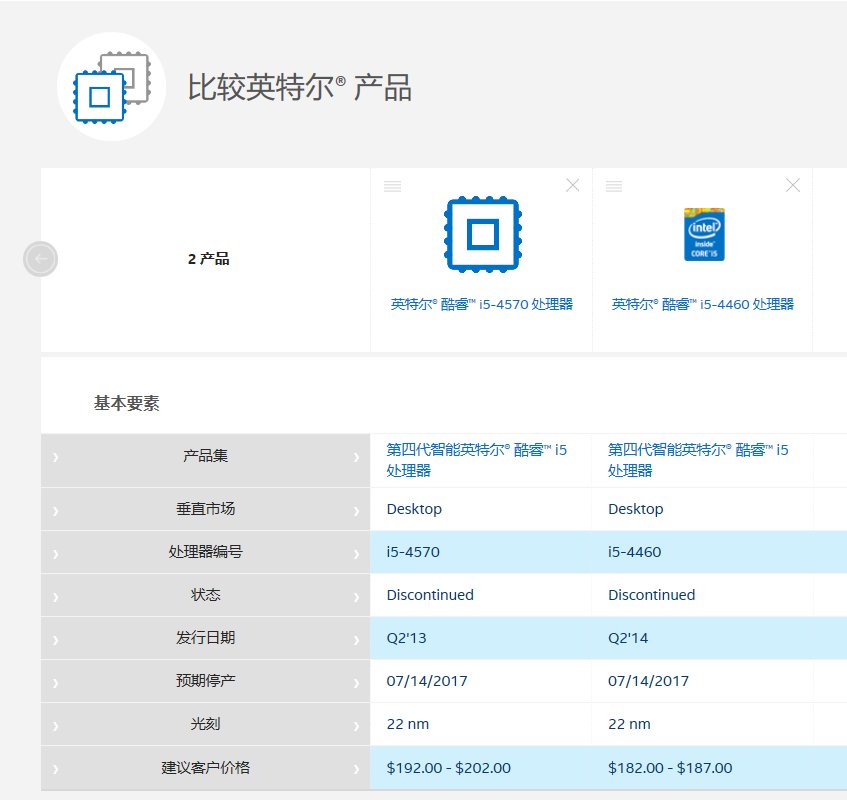Remove the i5-4570 processor from the comparison
Viewport: 847px width, 800px height.
[x=572, y=184]
